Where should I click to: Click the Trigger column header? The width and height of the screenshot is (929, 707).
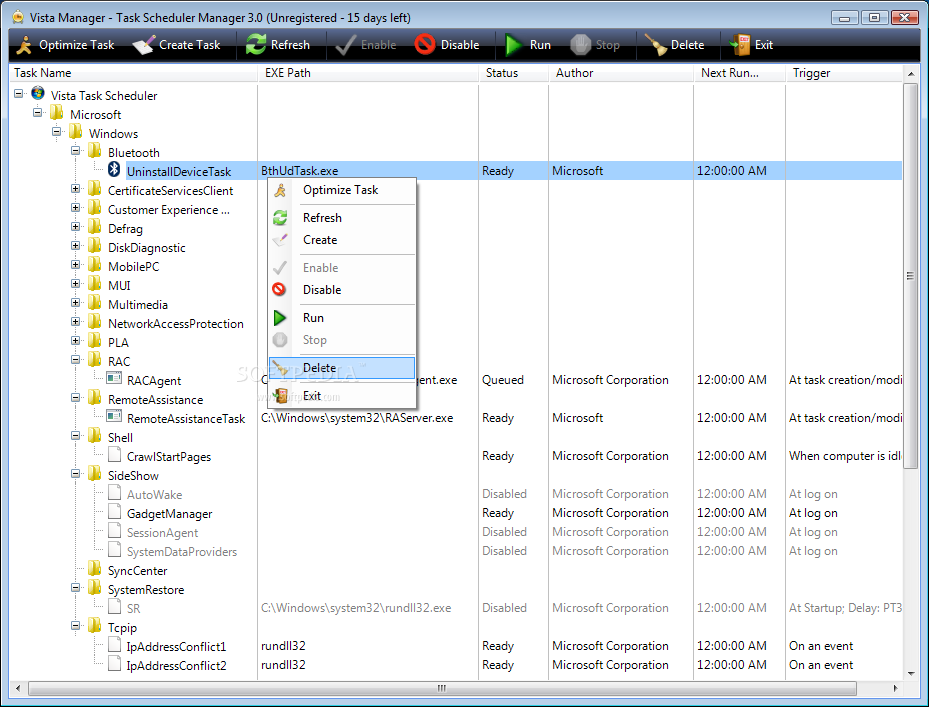[844, 73]
